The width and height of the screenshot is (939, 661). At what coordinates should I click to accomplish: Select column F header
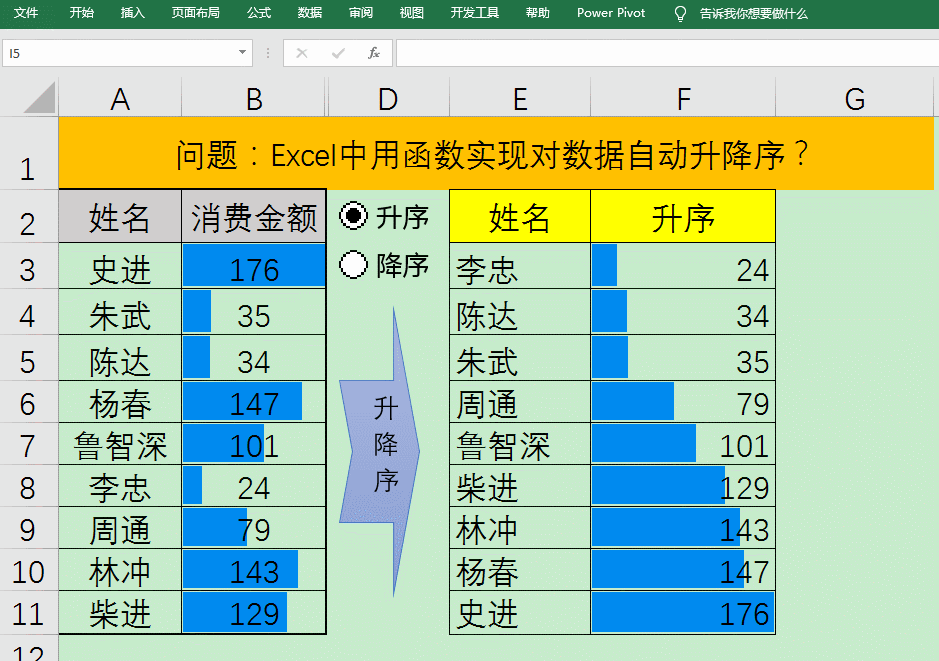[683, 98]
